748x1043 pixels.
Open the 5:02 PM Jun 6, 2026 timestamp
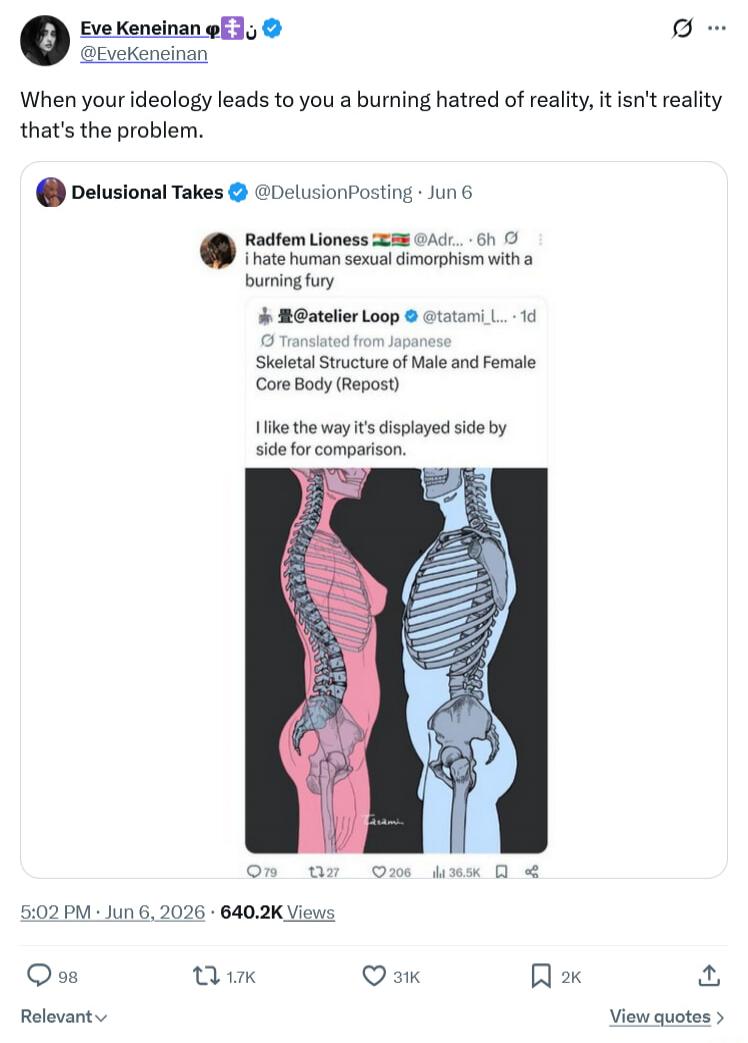pos(112,911)
